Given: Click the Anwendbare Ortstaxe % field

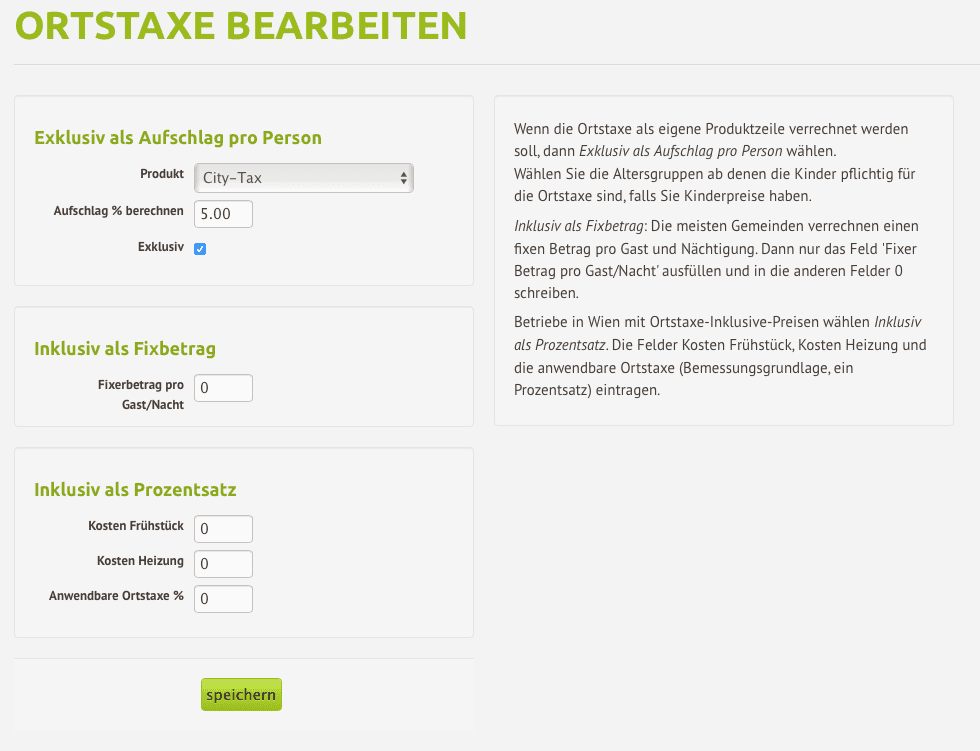Looking at the screenshot, I should (223, 599).
